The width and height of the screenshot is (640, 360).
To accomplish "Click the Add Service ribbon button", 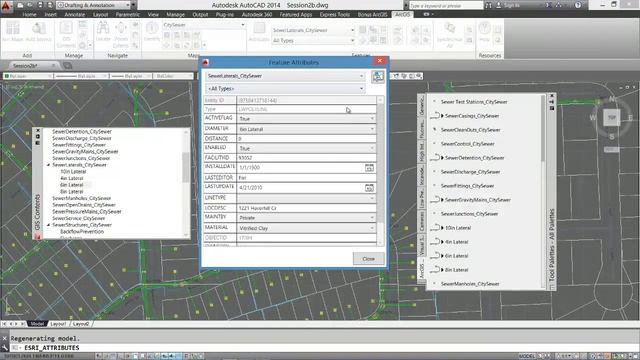I will click(39, 32).
